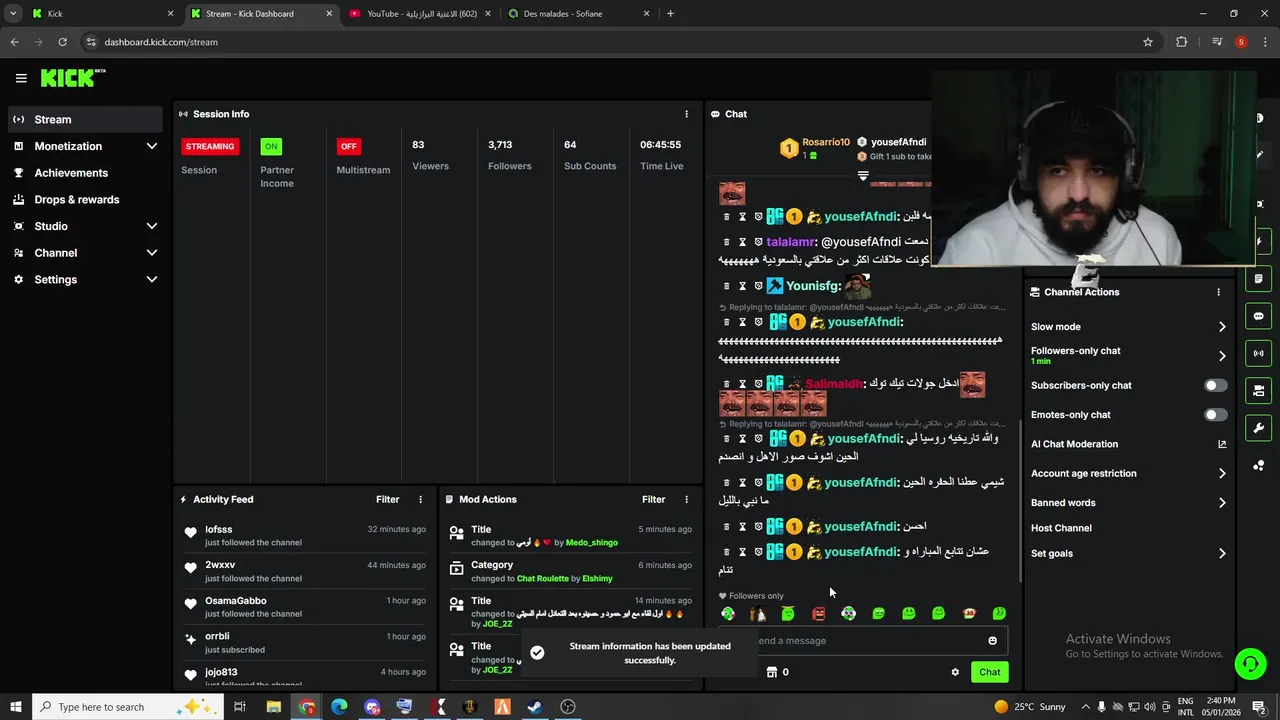The height and width of the screenshot is (720, 1280).
Task: Insert the red angry emote from the quick emote row
Action: click(x=818, y=613)
